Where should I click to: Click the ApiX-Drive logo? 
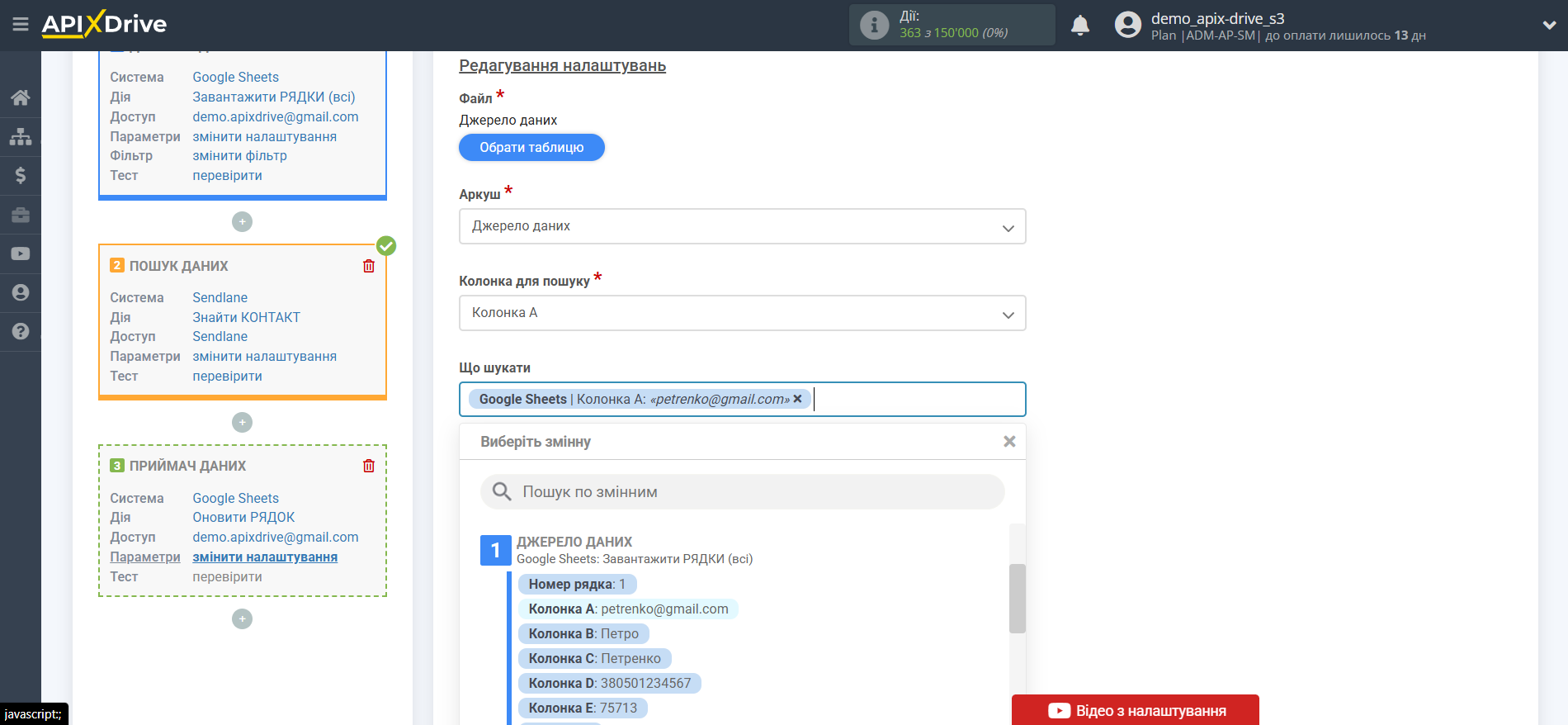[x=104, y=24]
